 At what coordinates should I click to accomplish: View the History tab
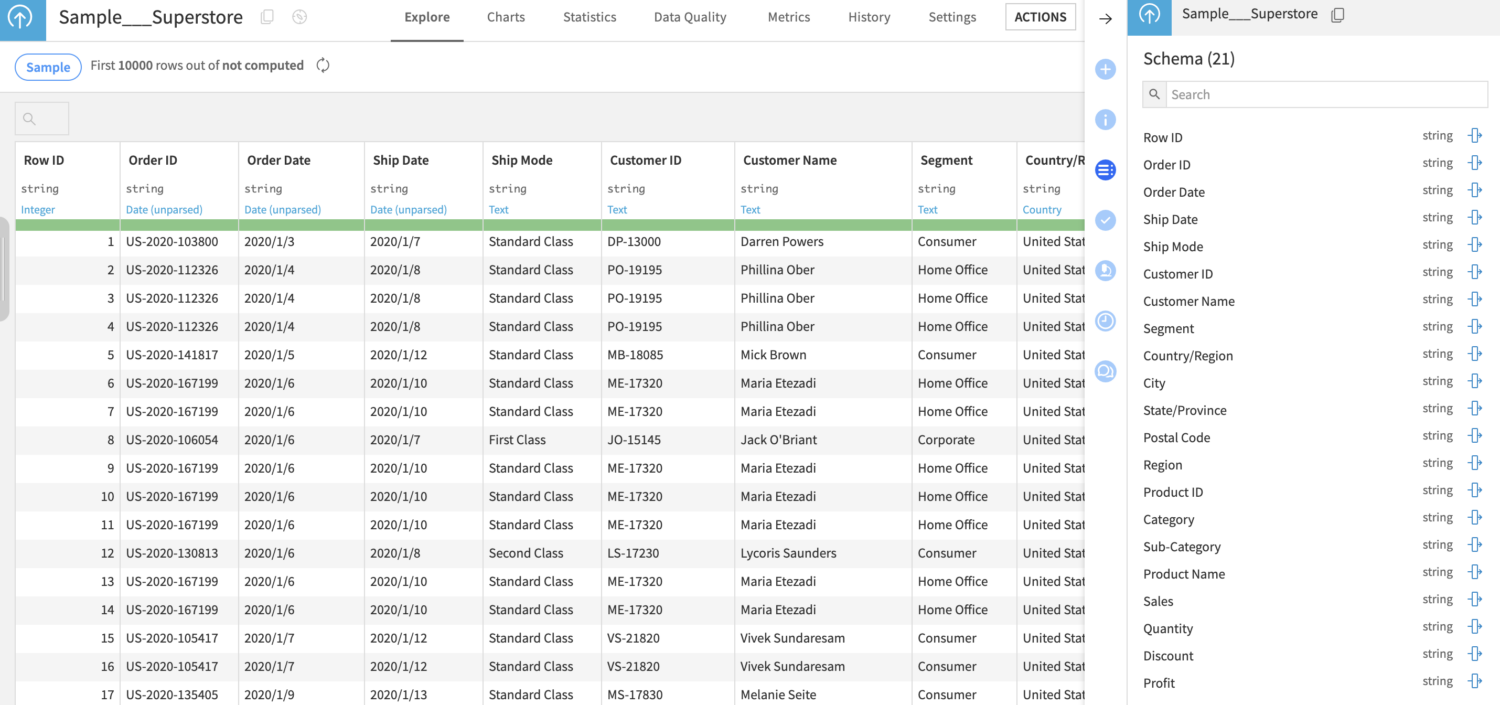[869, 17]
